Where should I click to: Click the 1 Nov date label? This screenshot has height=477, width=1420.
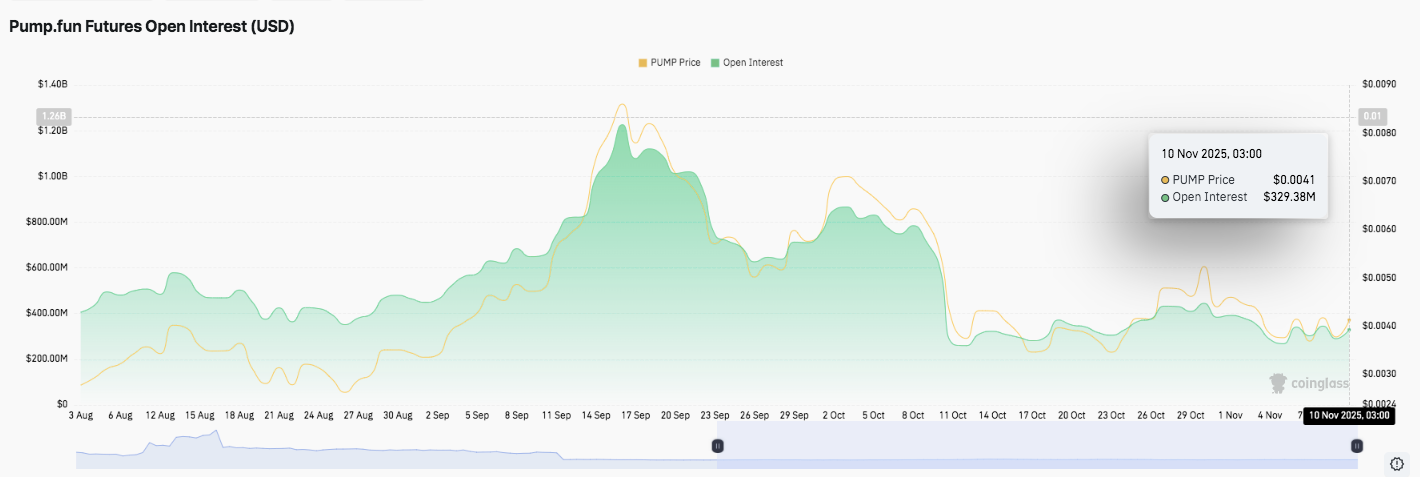tap(1231, 415)
